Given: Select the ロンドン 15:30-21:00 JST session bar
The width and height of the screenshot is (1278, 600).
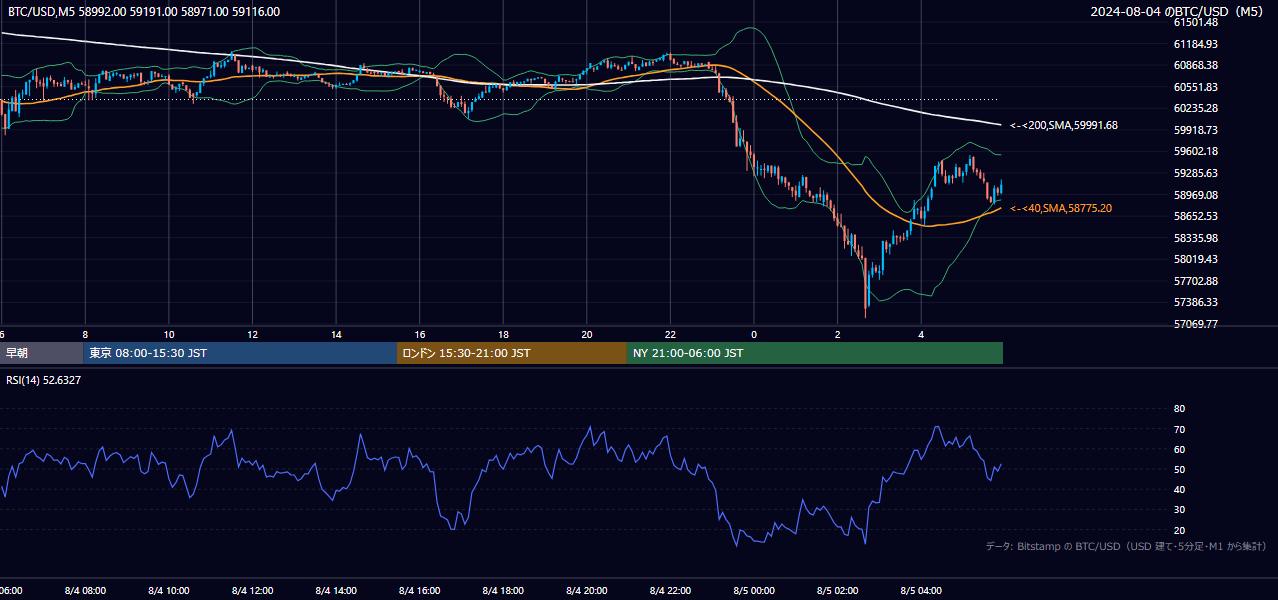Looking at the screenshot, I should pos(512,353).
